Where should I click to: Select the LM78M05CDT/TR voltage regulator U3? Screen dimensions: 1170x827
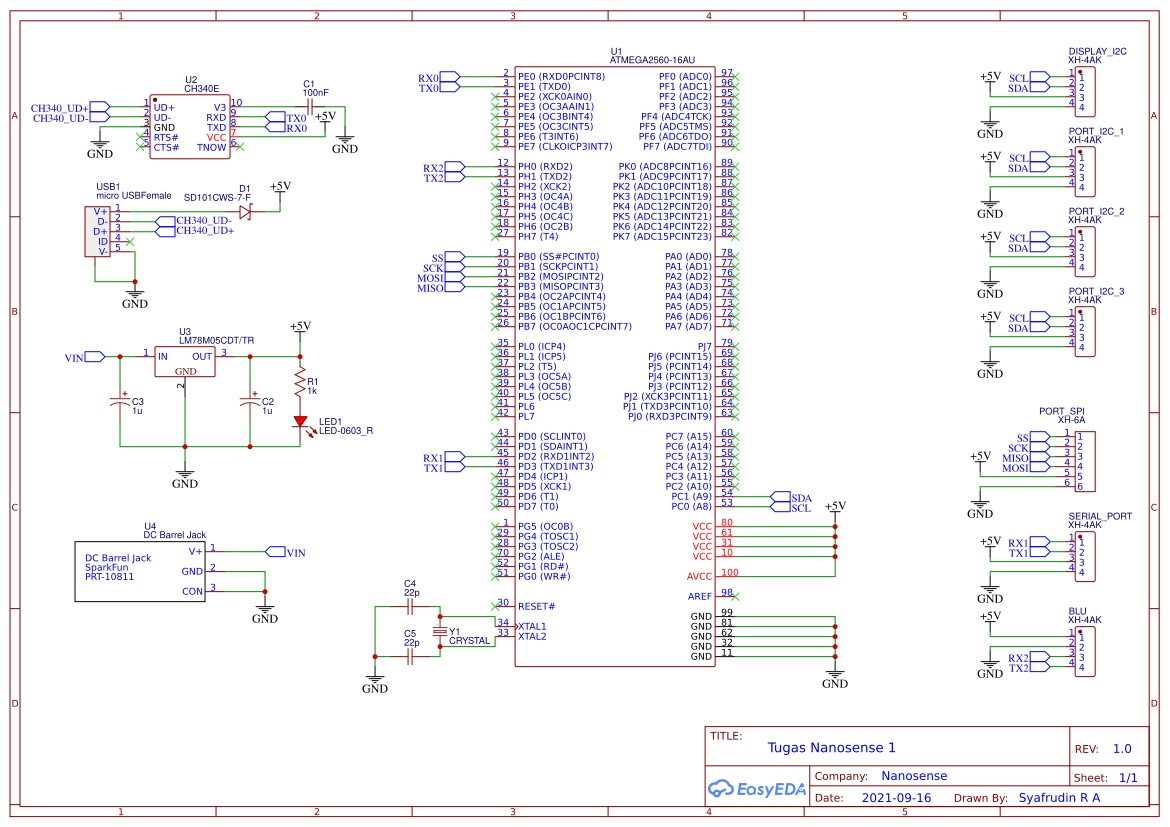[x=185, y=360]
